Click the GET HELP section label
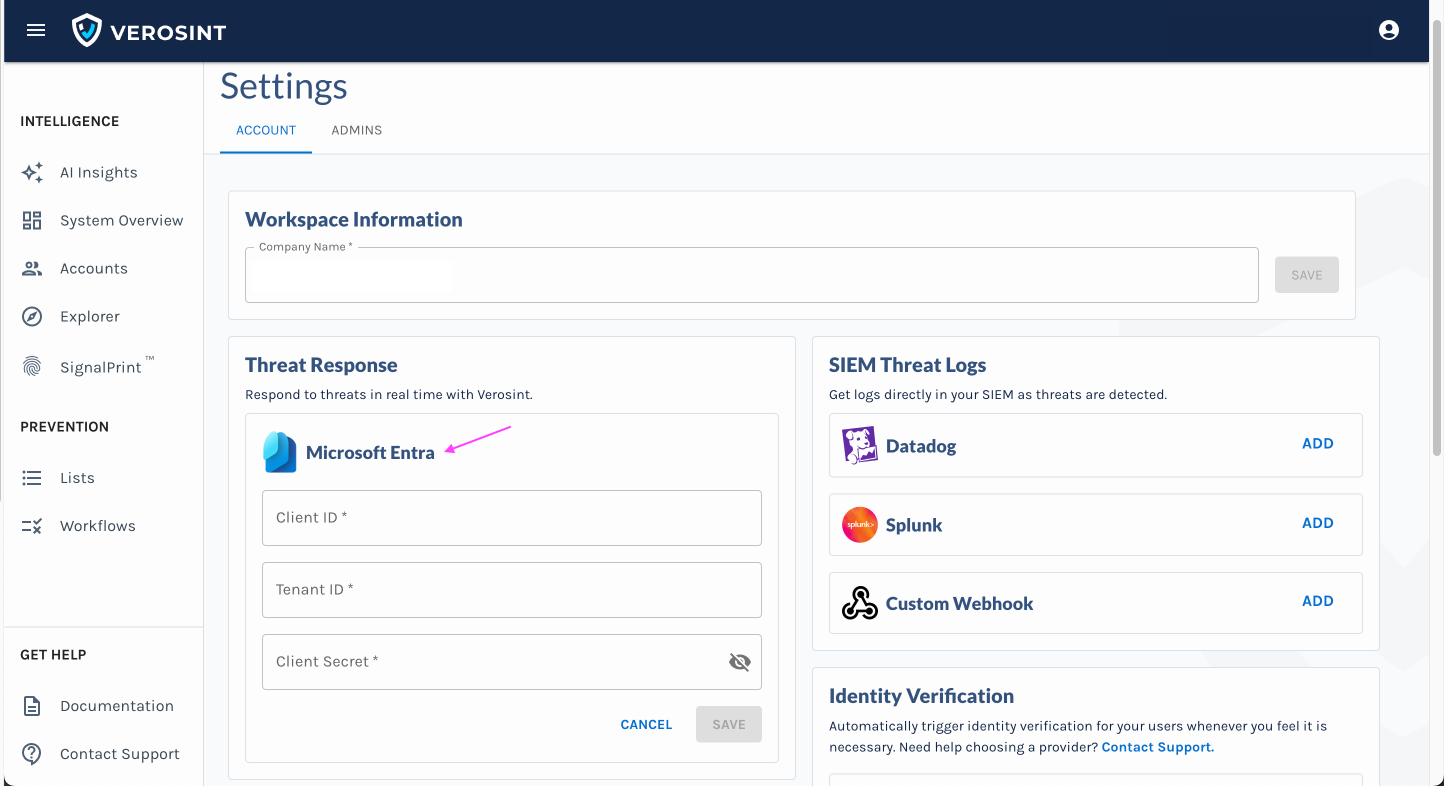Viewport: 1444px width, 786px height. 53,655
